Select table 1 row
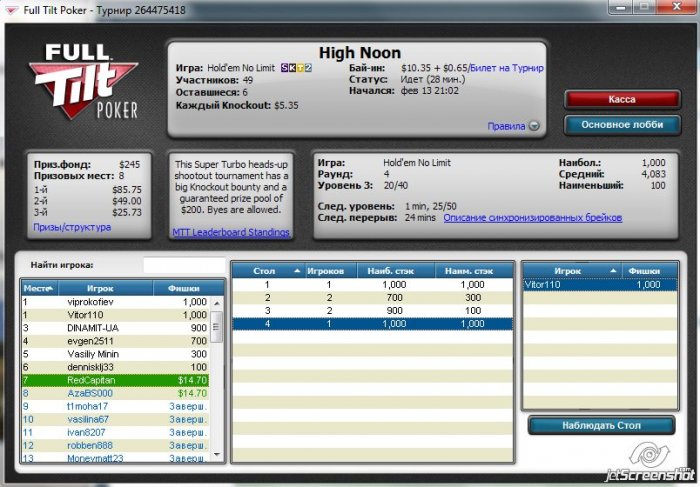The image size is (700, 487). pyautogui.click(x=373, y=284)
